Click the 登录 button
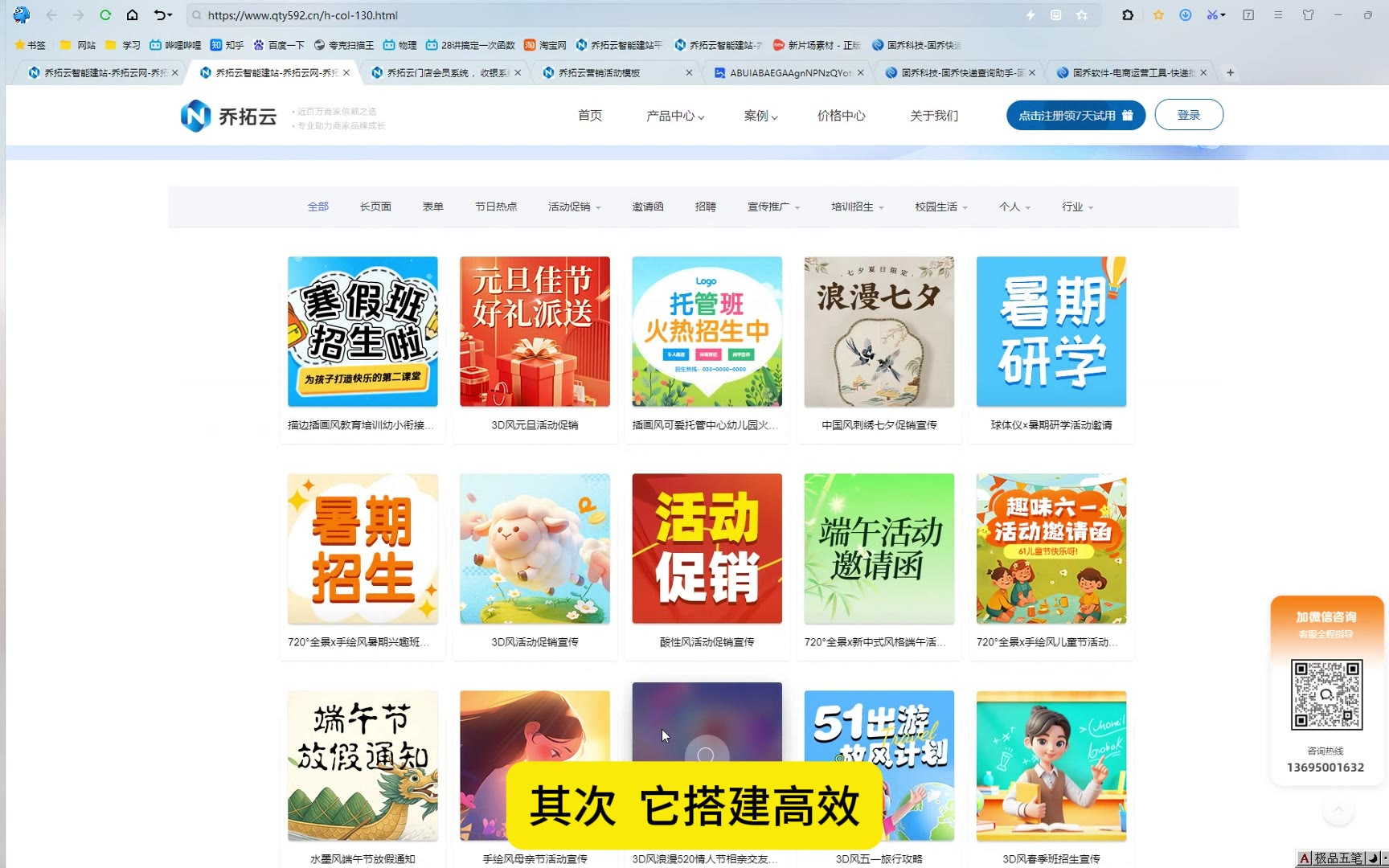Image resolution: width=1389 pixels, height=868 pixels. (1189, 115)
